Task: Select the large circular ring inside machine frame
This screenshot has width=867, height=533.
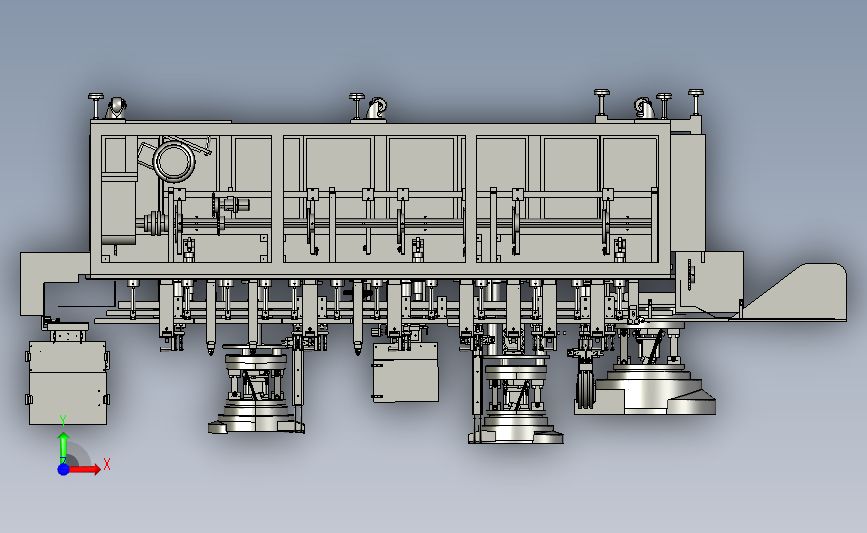Action: tap(174, 161)
